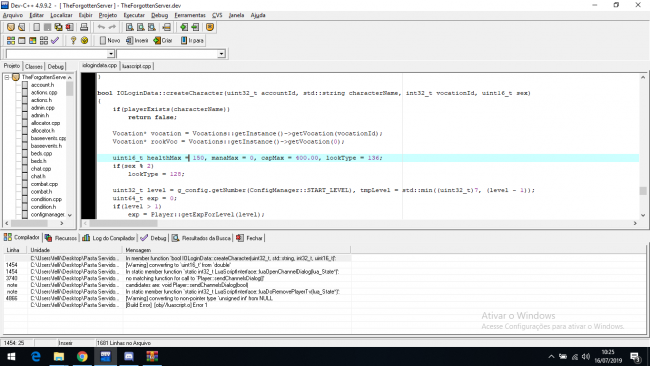Viewport: 650px width, 366px height.
Task: Click the print icon in toolbar
Action: pyautogui.click(x=84, y=27)
